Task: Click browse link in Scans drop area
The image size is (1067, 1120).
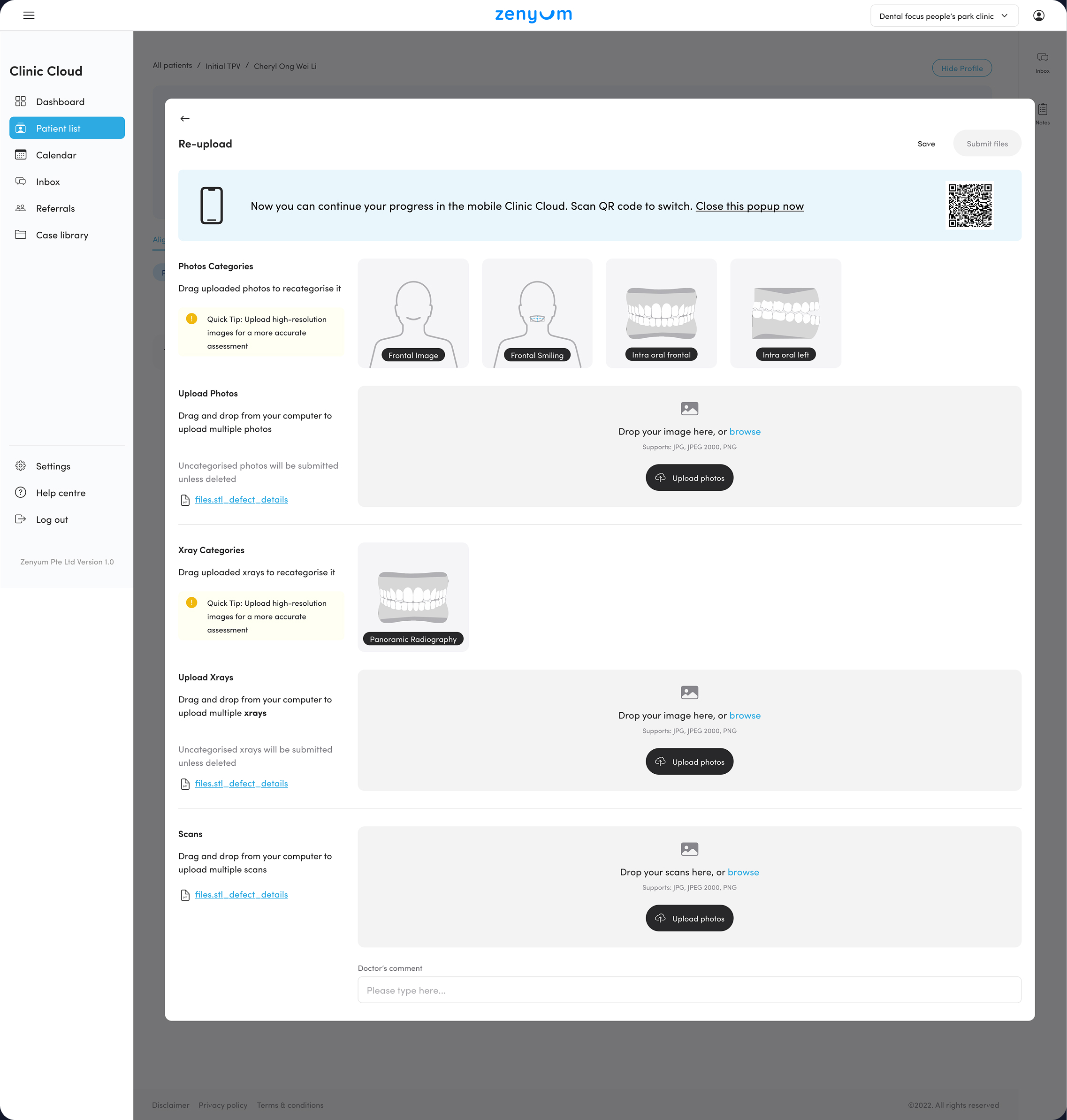Action: pos(743,872)
